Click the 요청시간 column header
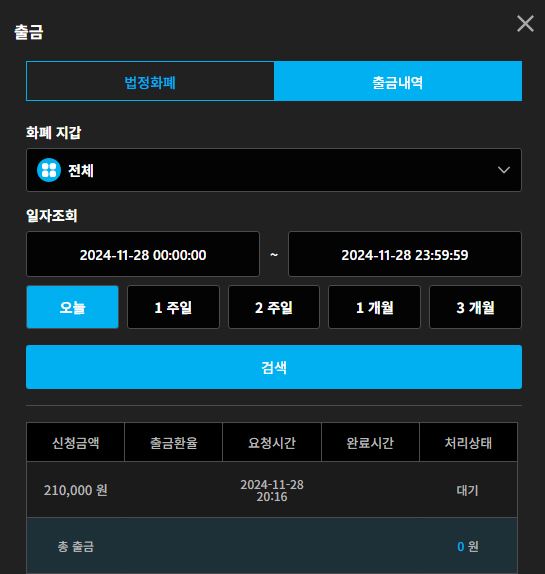This screenshot has width=545, height=574. tap(272, 442)
